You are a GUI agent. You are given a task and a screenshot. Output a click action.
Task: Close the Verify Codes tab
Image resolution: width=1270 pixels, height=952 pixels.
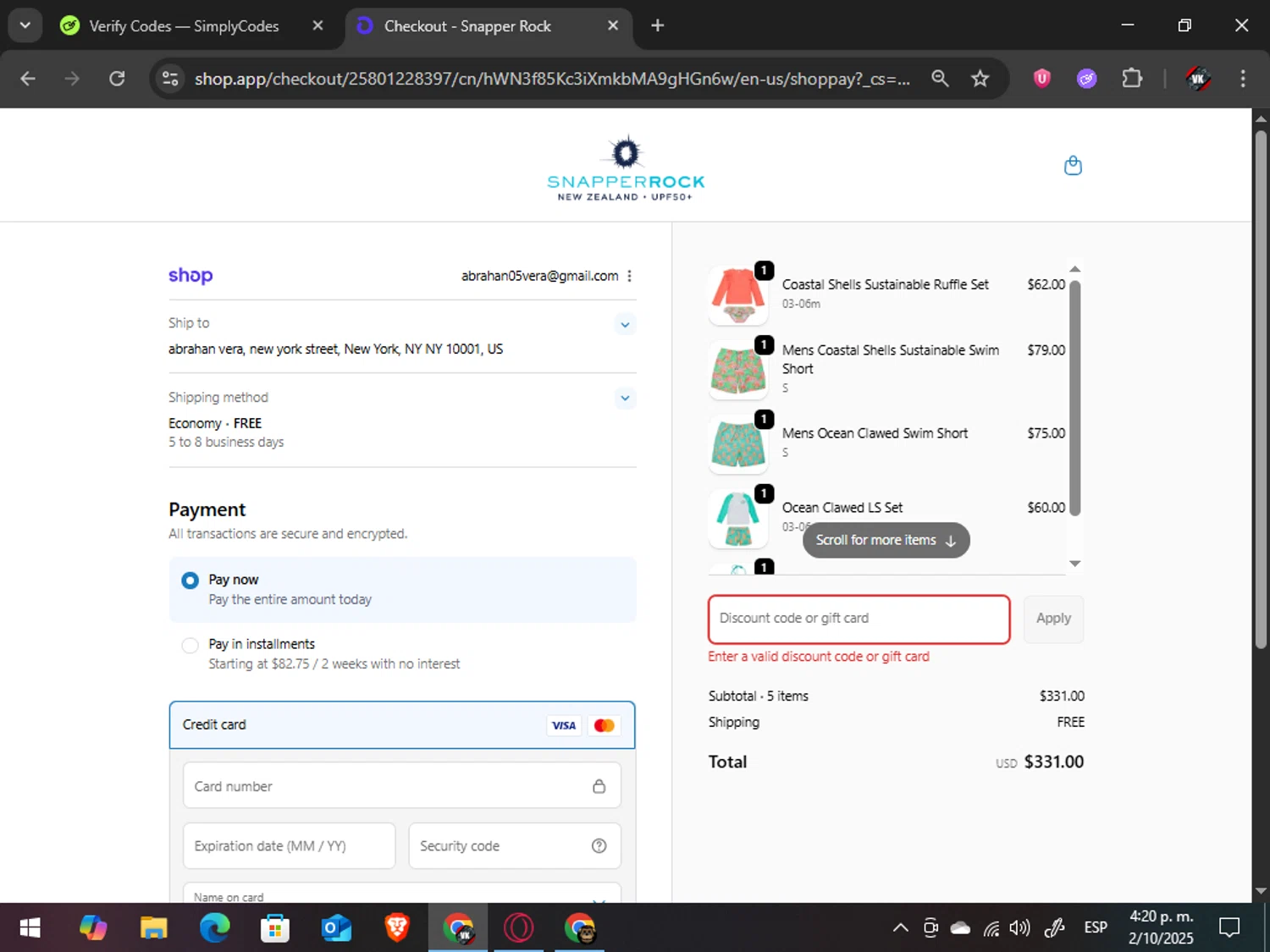coord(317,25)
